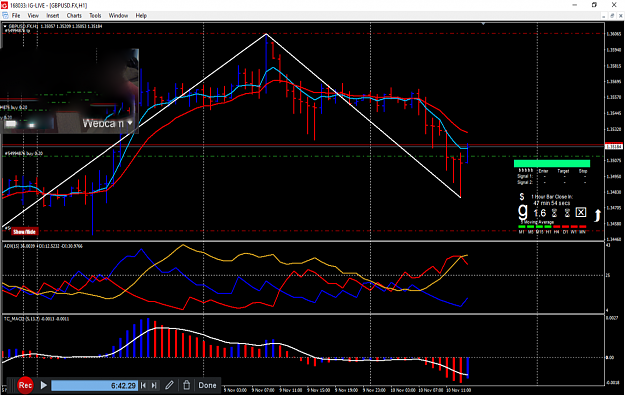This screenshot has height=395, width=625.
Task: Click the webcam preview thumbnail
Action: (70, 91)
